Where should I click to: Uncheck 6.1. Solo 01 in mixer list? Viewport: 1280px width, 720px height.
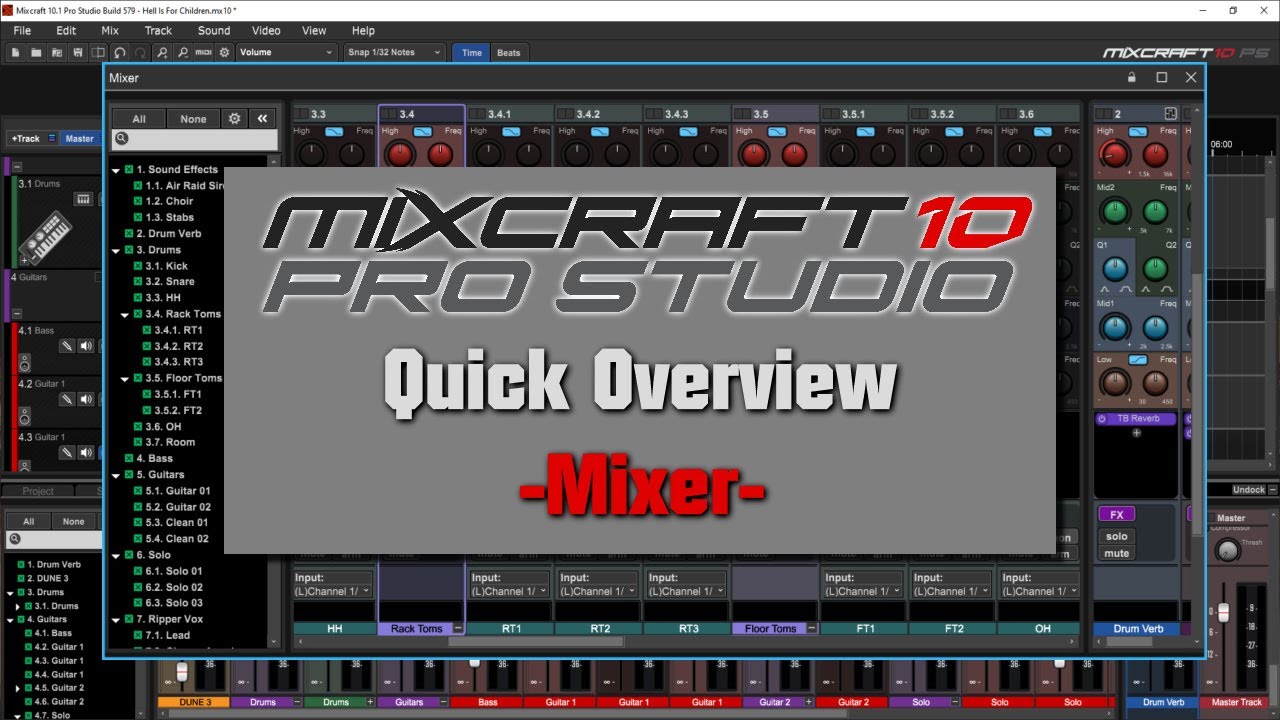point(138,571)
